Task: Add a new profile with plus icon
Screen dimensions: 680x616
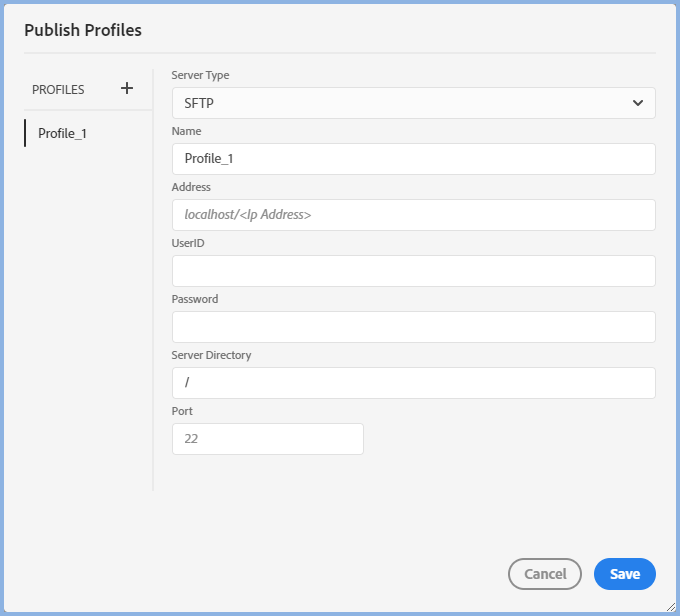Action: (127, 88)
